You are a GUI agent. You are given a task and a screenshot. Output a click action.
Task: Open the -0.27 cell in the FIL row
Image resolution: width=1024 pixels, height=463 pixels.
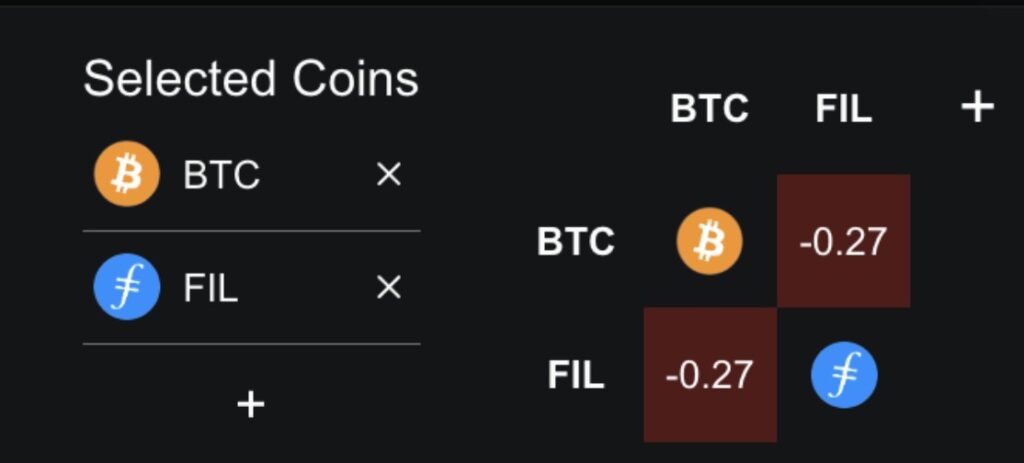[x=709, y=375]
